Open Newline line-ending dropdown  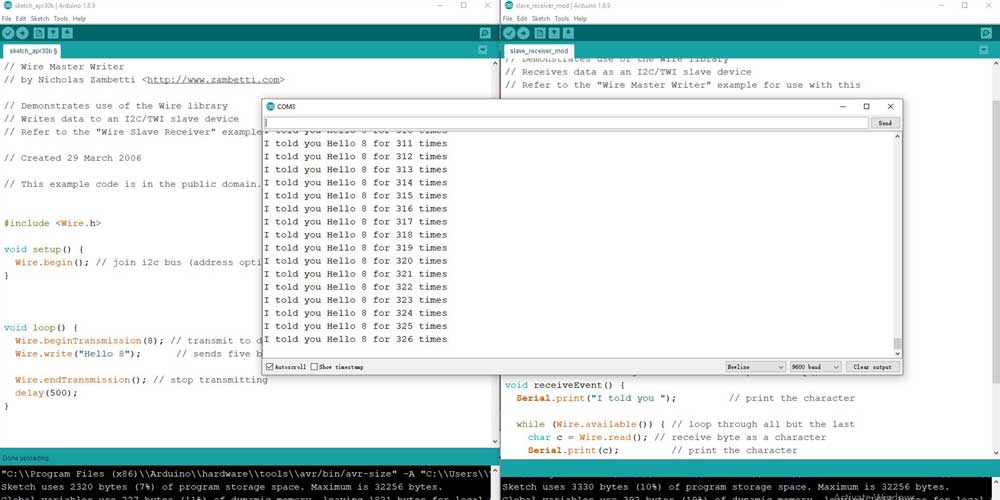pos(756,367)
